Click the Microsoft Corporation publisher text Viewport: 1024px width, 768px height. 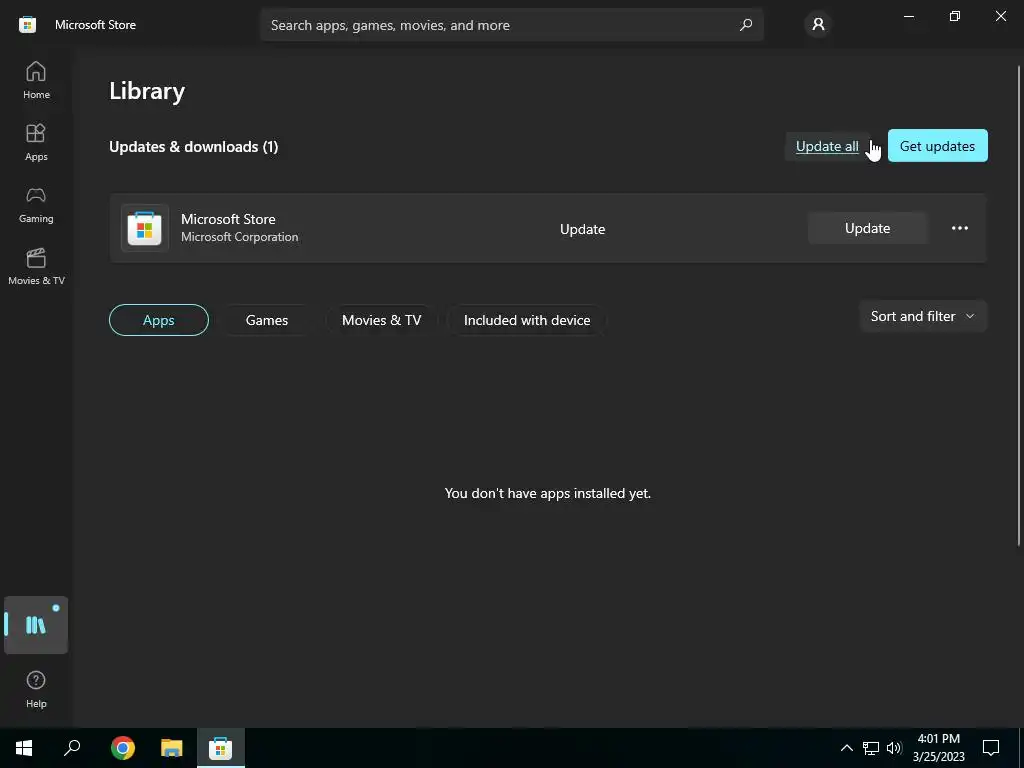(240, 237)
